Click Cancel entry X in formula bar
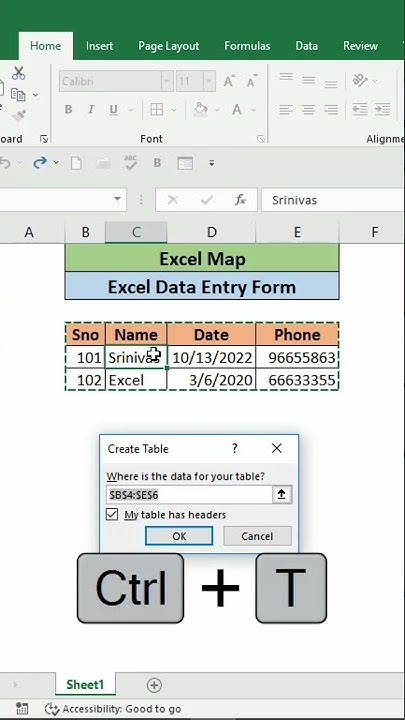 [x=173, y=200]
